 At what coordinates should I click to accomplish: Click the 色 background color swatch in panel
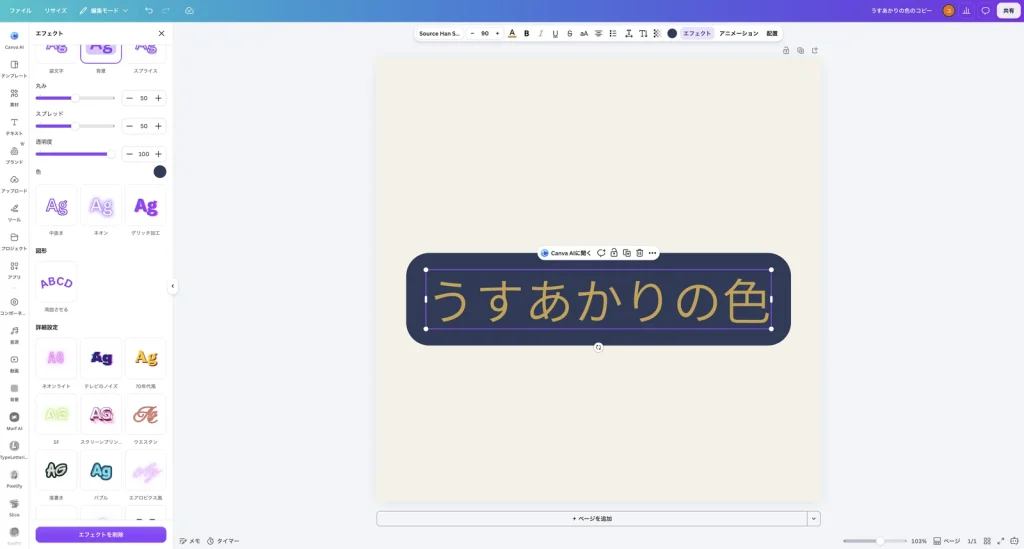160,172
